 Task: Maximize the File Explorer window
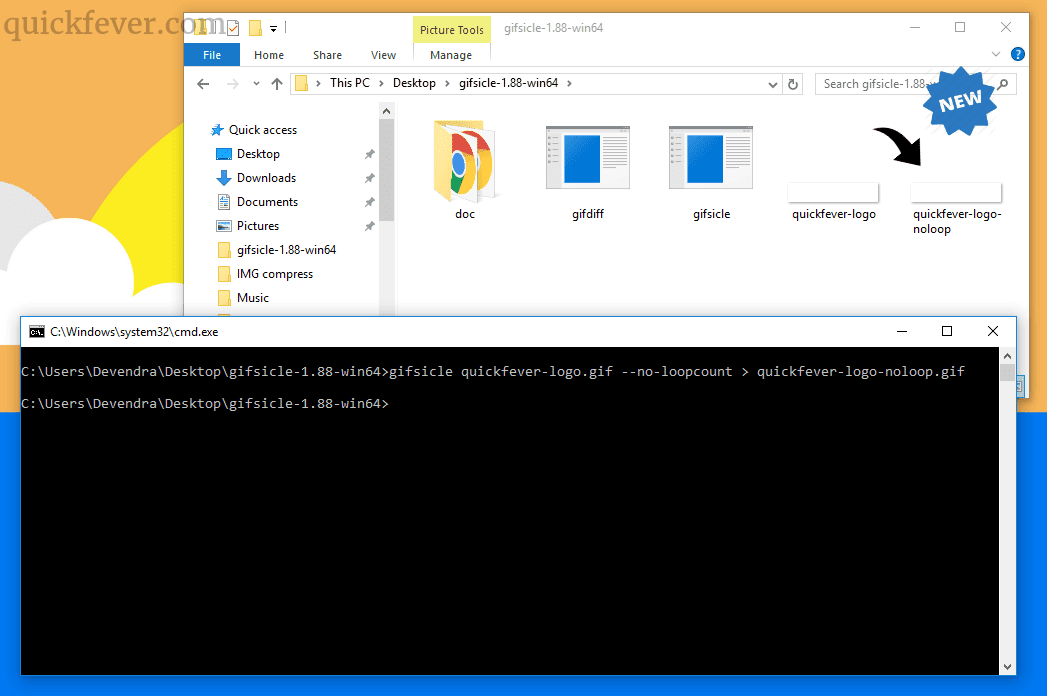click(x=960, y=27)
